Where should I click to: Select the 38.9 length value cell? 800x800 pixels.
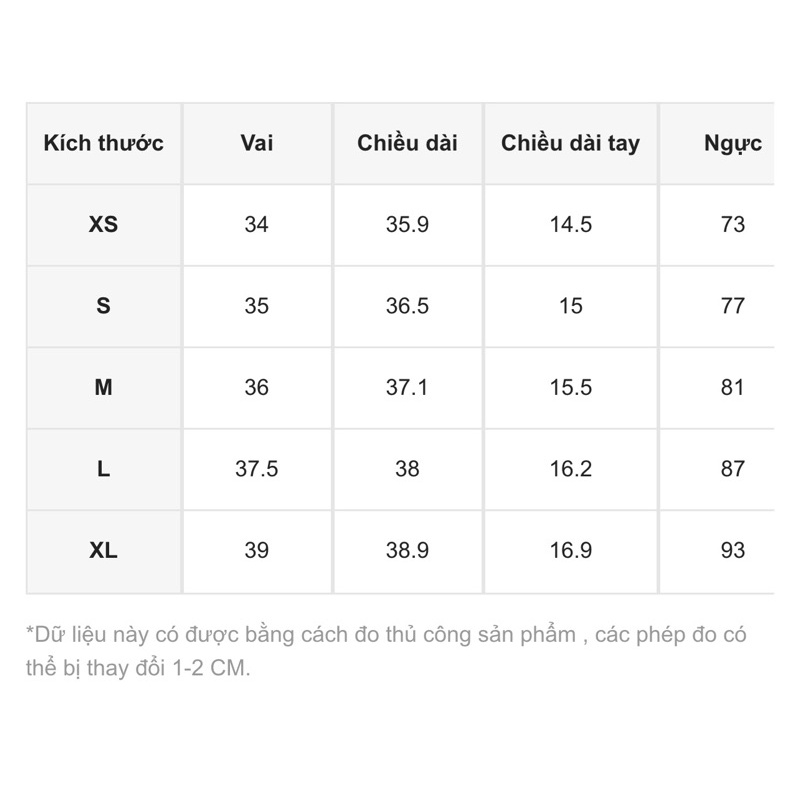[407, 550]
